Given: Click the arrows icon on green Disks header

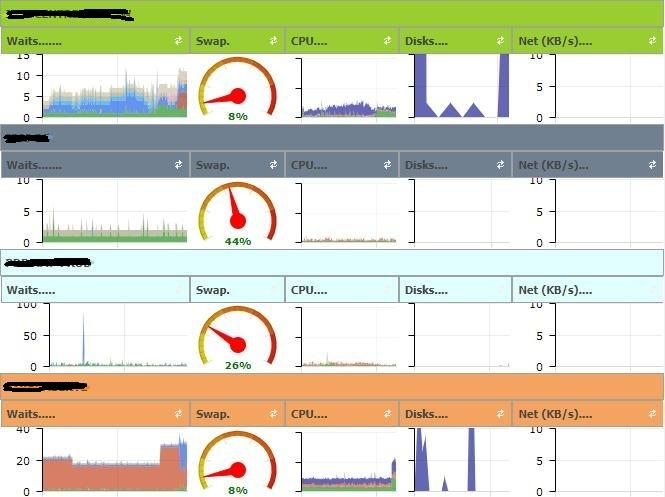Looking at the screenshot, I should pyautogui.click(x=501, y=41).
